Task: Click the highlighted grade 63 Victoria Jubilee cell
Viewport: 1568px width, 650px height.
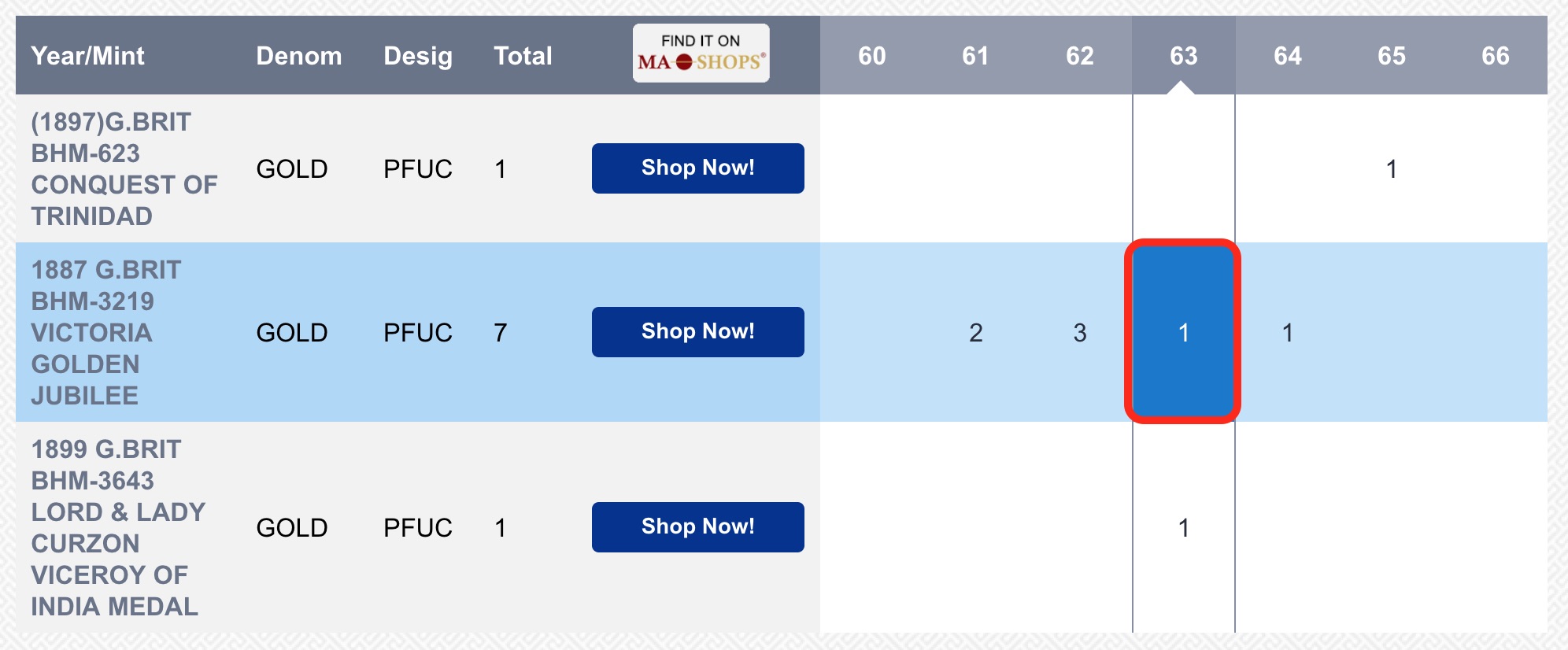Action: point(1183,331)
